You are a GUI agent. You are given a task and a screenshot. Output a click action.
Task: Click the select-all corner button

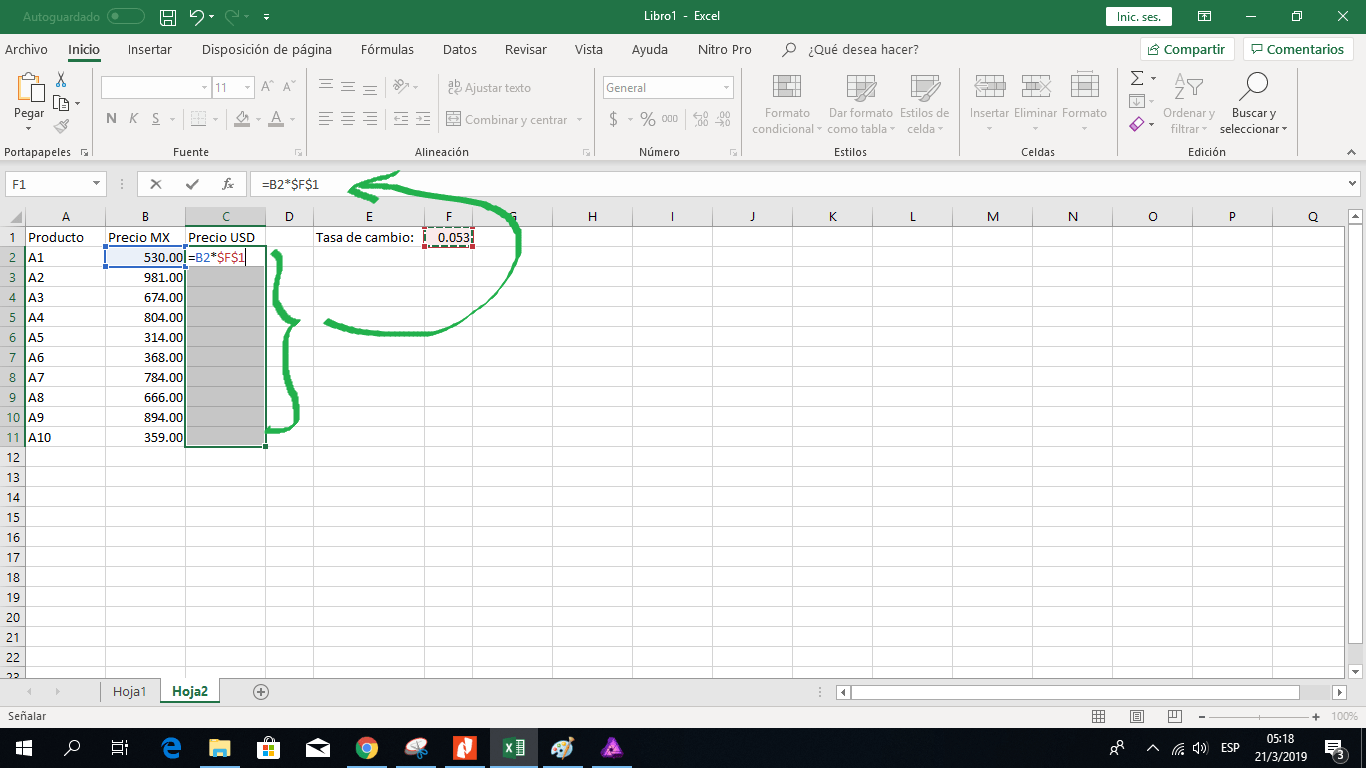coord(15,217)
